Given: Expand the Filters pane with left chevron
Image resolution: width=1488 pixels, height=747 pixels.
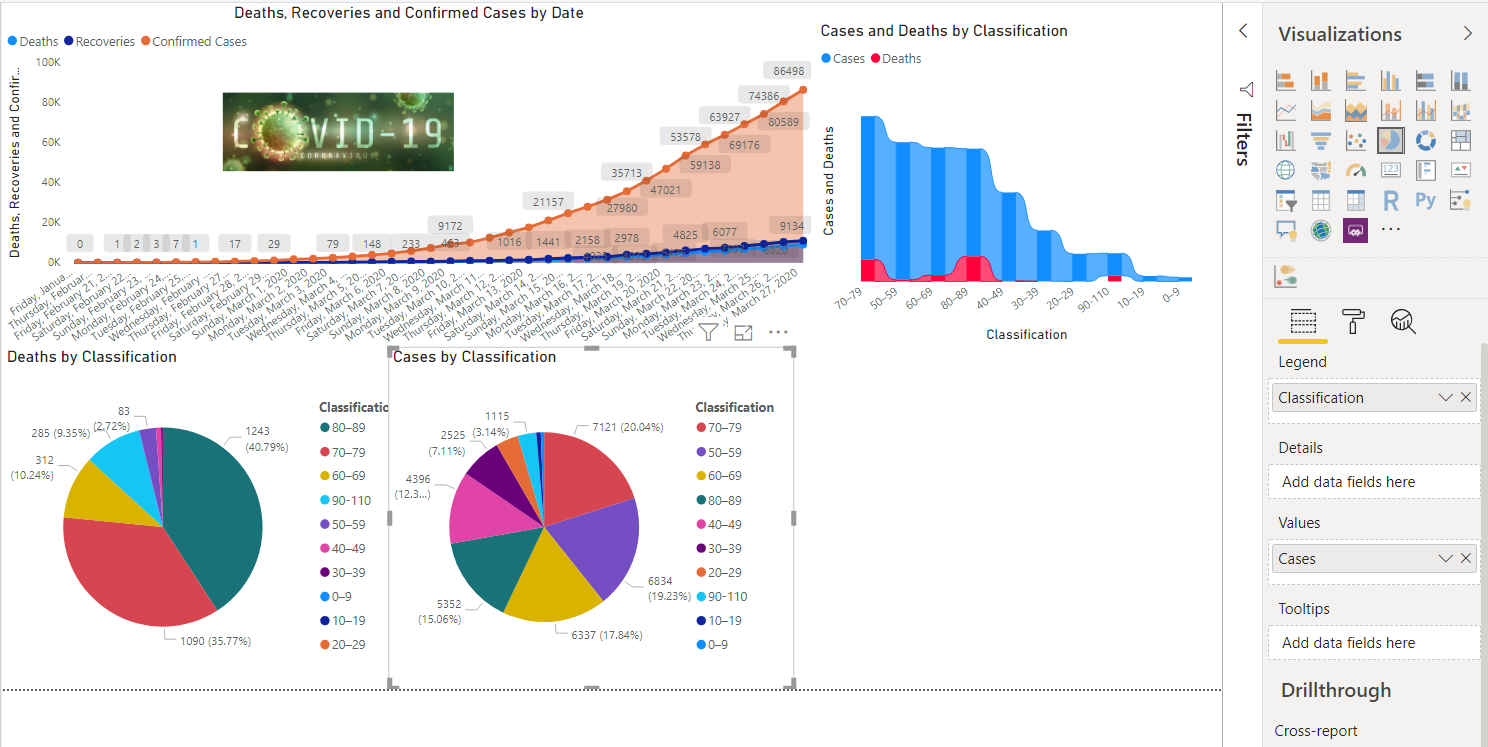Looking at the screenshot, I should [x=1243, y=31].
